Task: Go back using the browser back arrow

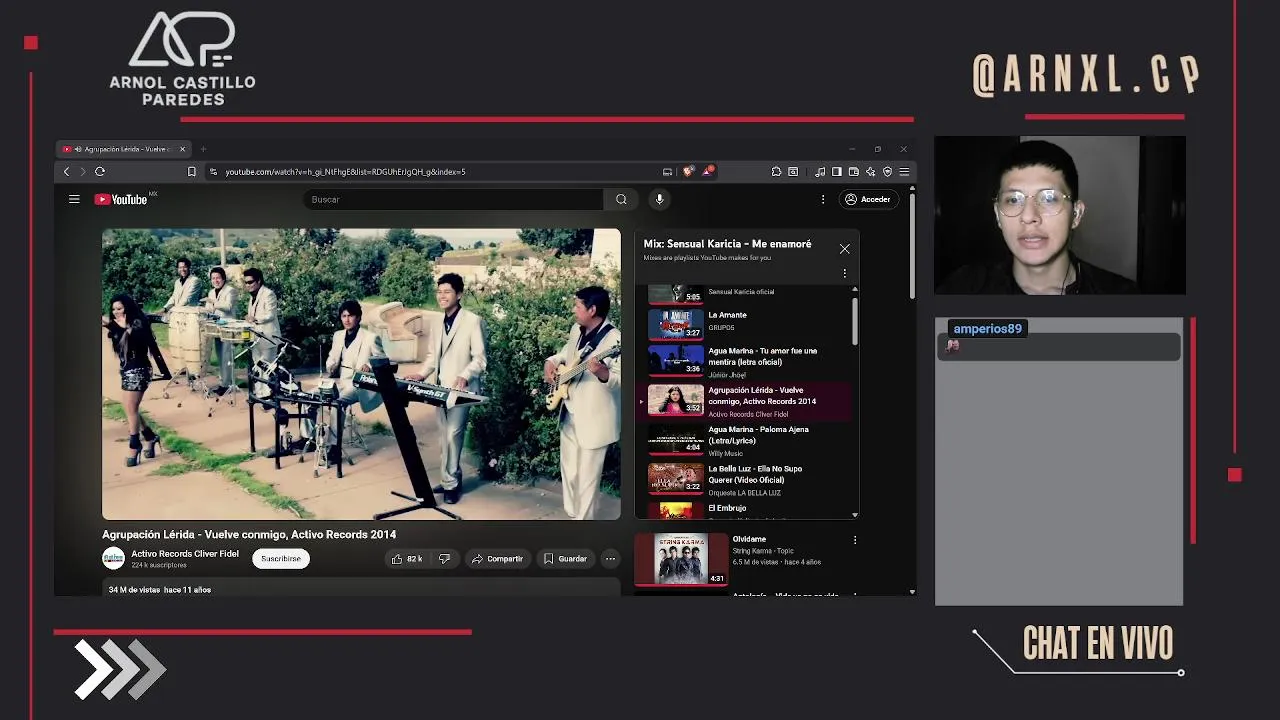Action: [66, 172]
